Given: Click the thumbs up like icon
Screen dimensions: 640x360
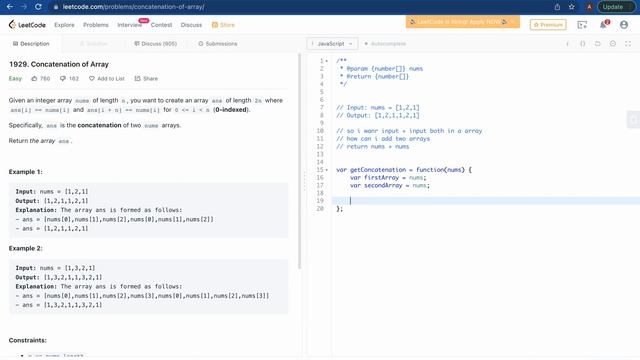Looking at the screenshot, I should click(x=34, y=78).
